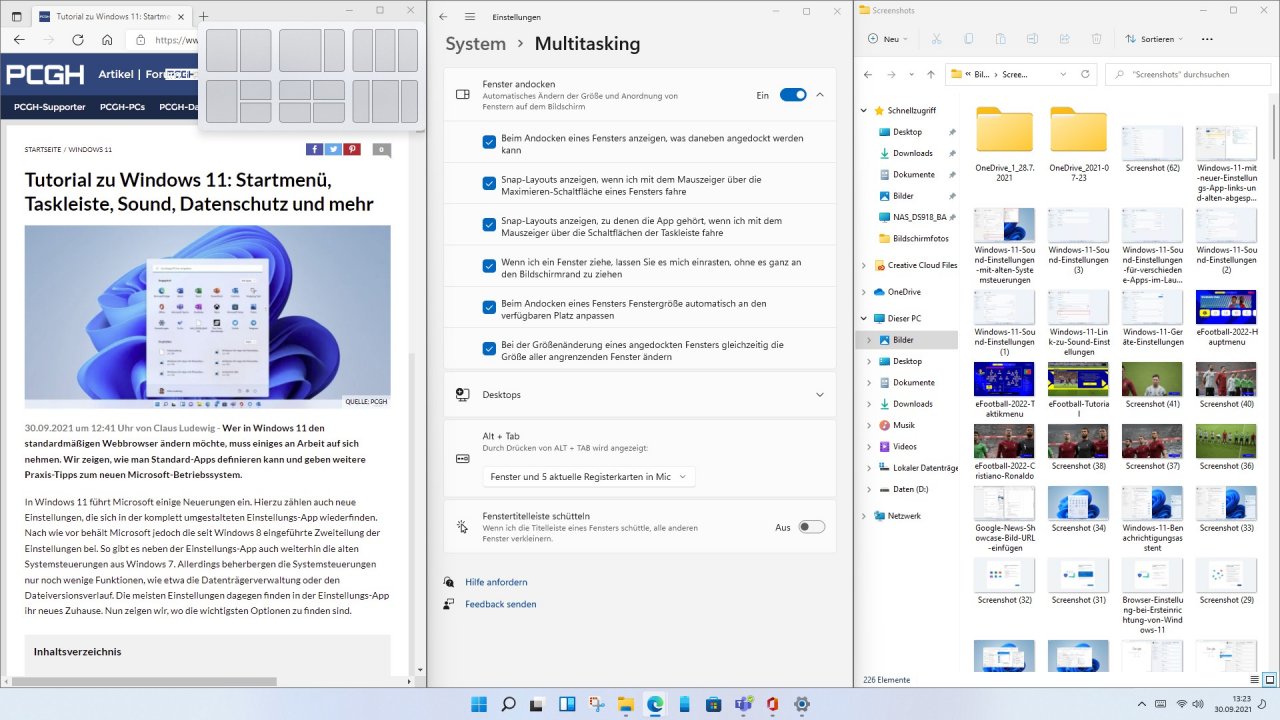1280x720 pixels.
Task: Share selected item in Explorer toolbar
Action: [x=1064, y=39]
